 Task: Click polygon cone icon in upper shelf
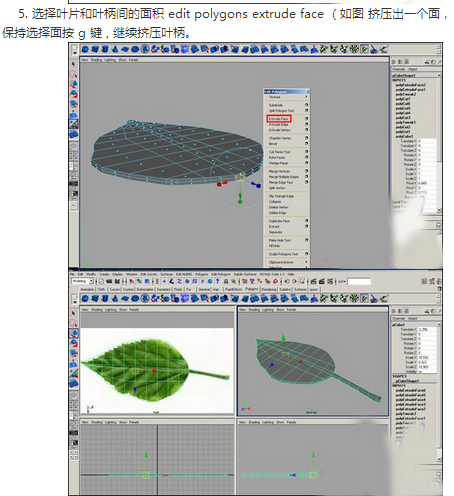click(x=115, y=49)
